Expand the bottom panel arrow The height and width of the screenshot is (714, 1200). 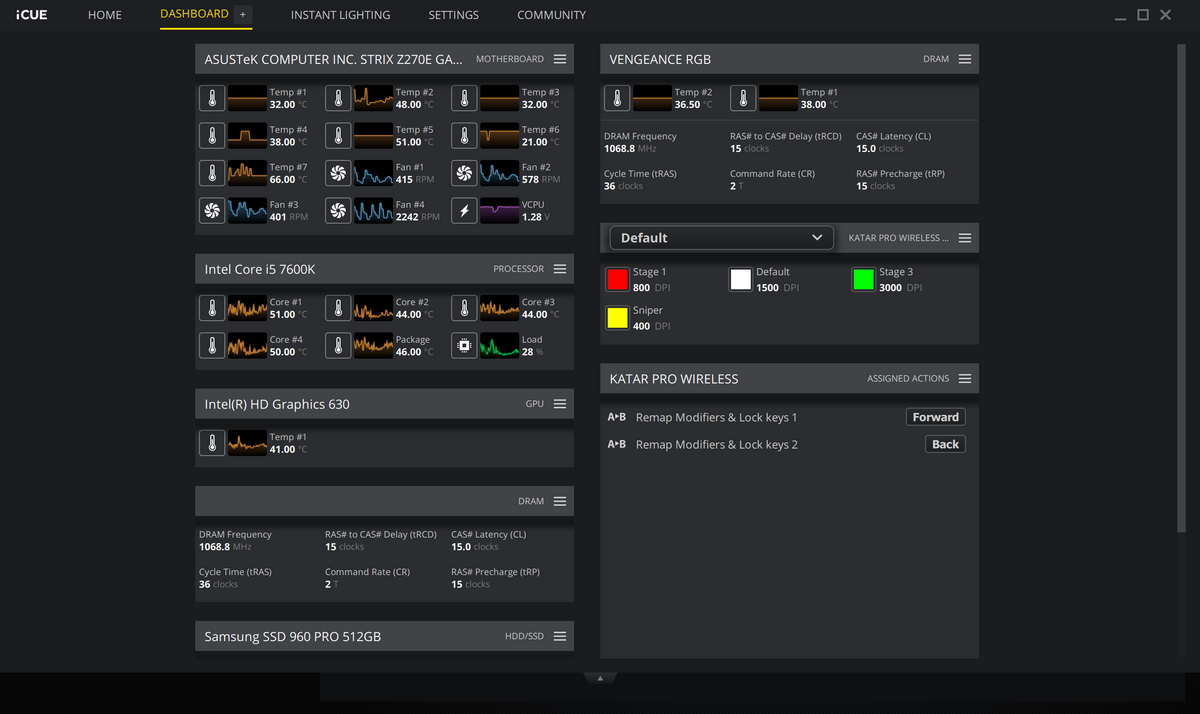coord(600,678)
